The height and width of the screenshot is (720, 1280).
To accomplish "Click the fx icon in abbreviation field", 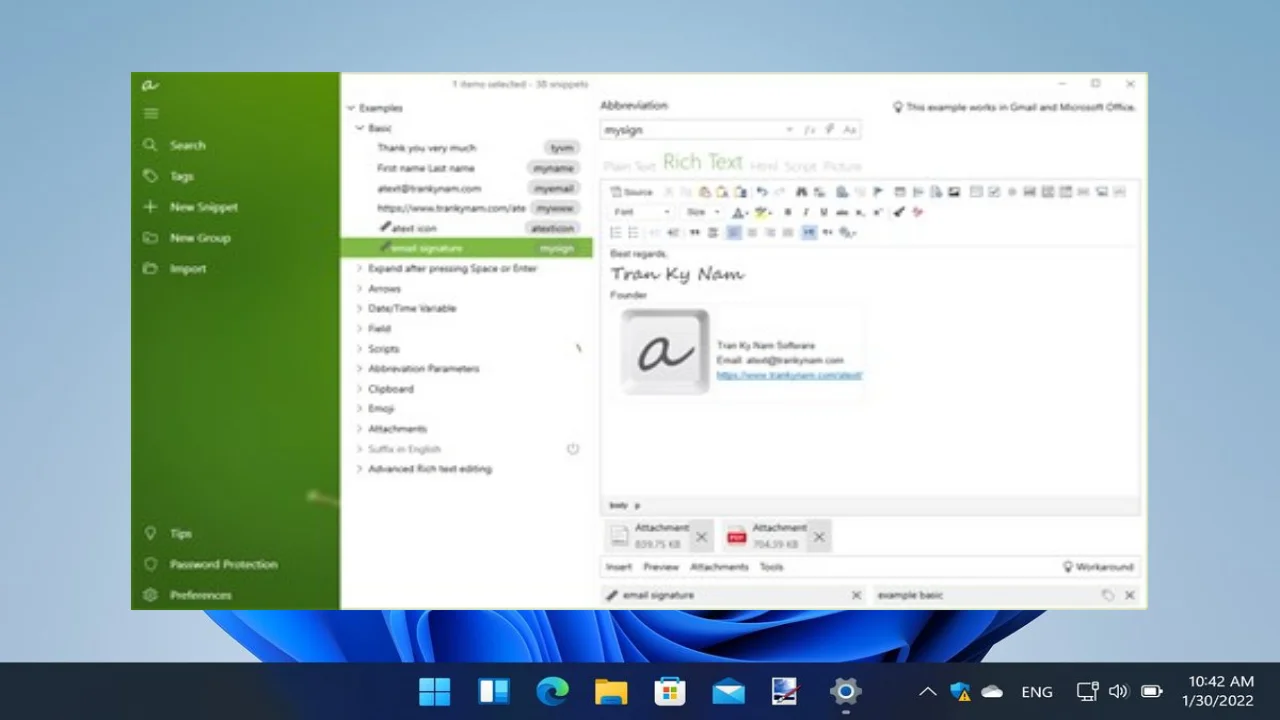I will coord(810,130).
